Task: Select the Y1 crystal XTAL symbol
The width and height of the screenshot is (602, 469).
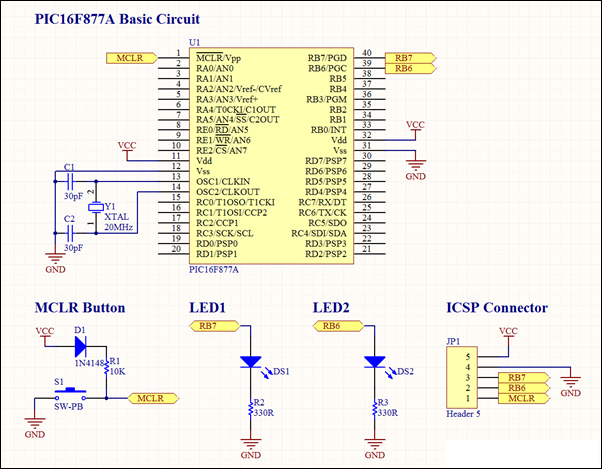Action: click(x=96, y=207)
